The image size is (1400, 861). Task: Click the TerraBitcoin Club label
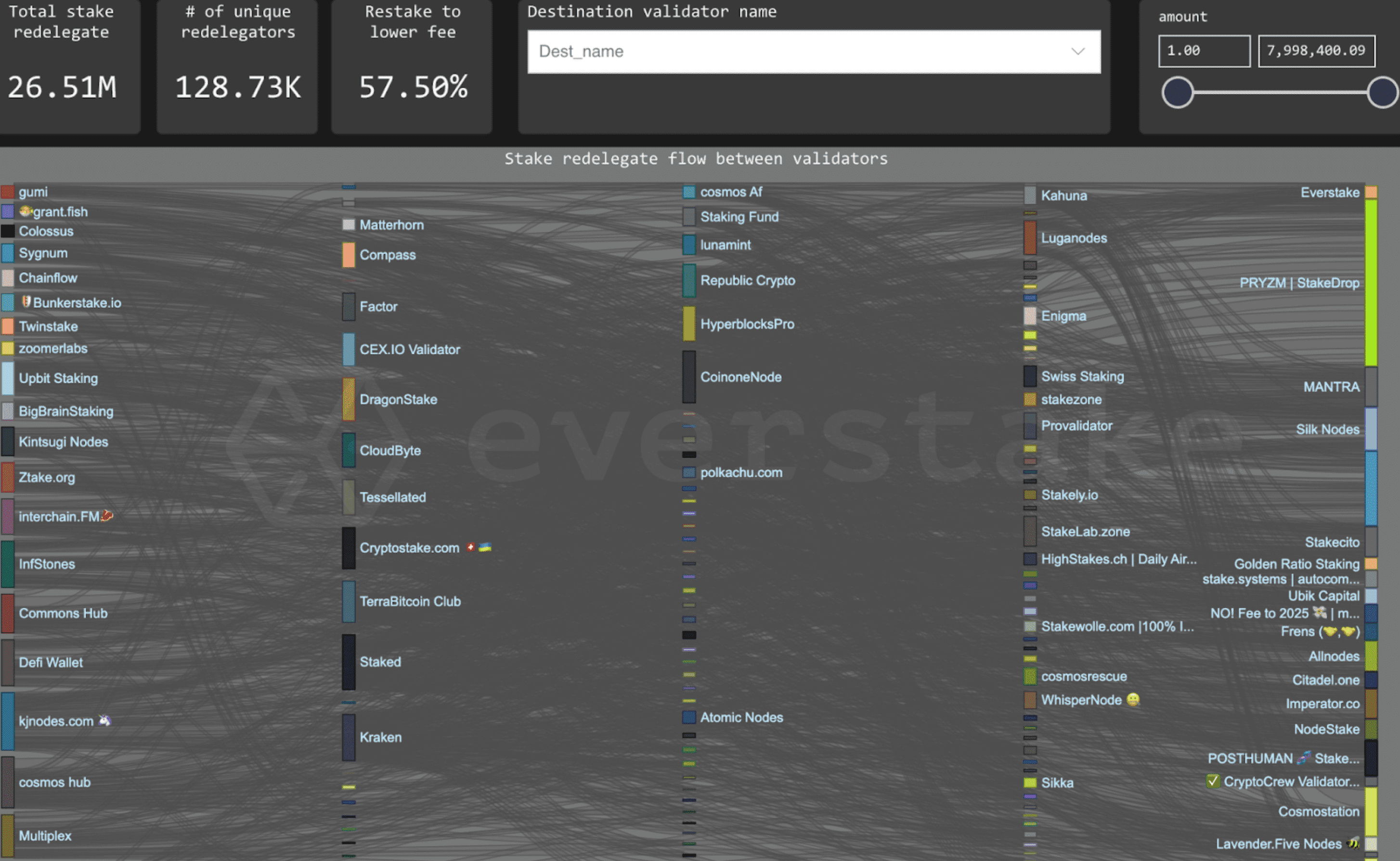[x=411, y=601]
